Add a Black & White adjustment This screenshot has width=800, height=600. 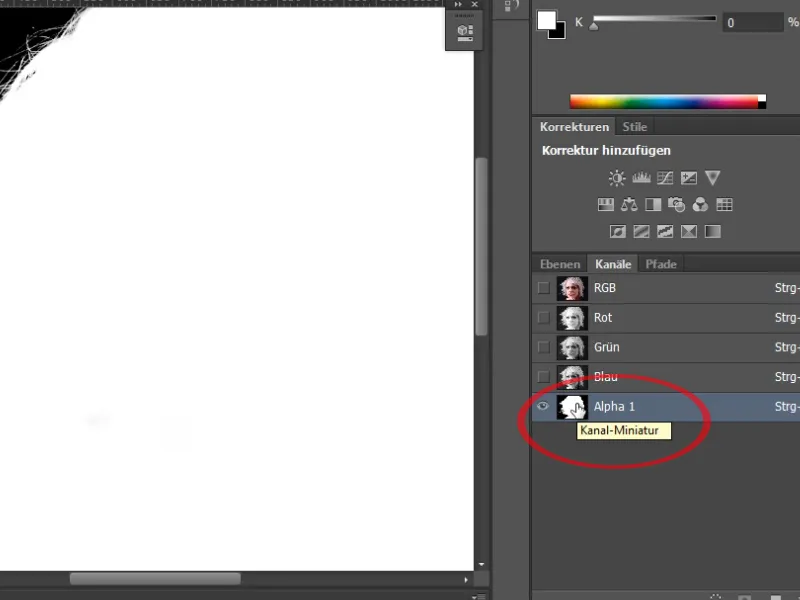point(653,205)
